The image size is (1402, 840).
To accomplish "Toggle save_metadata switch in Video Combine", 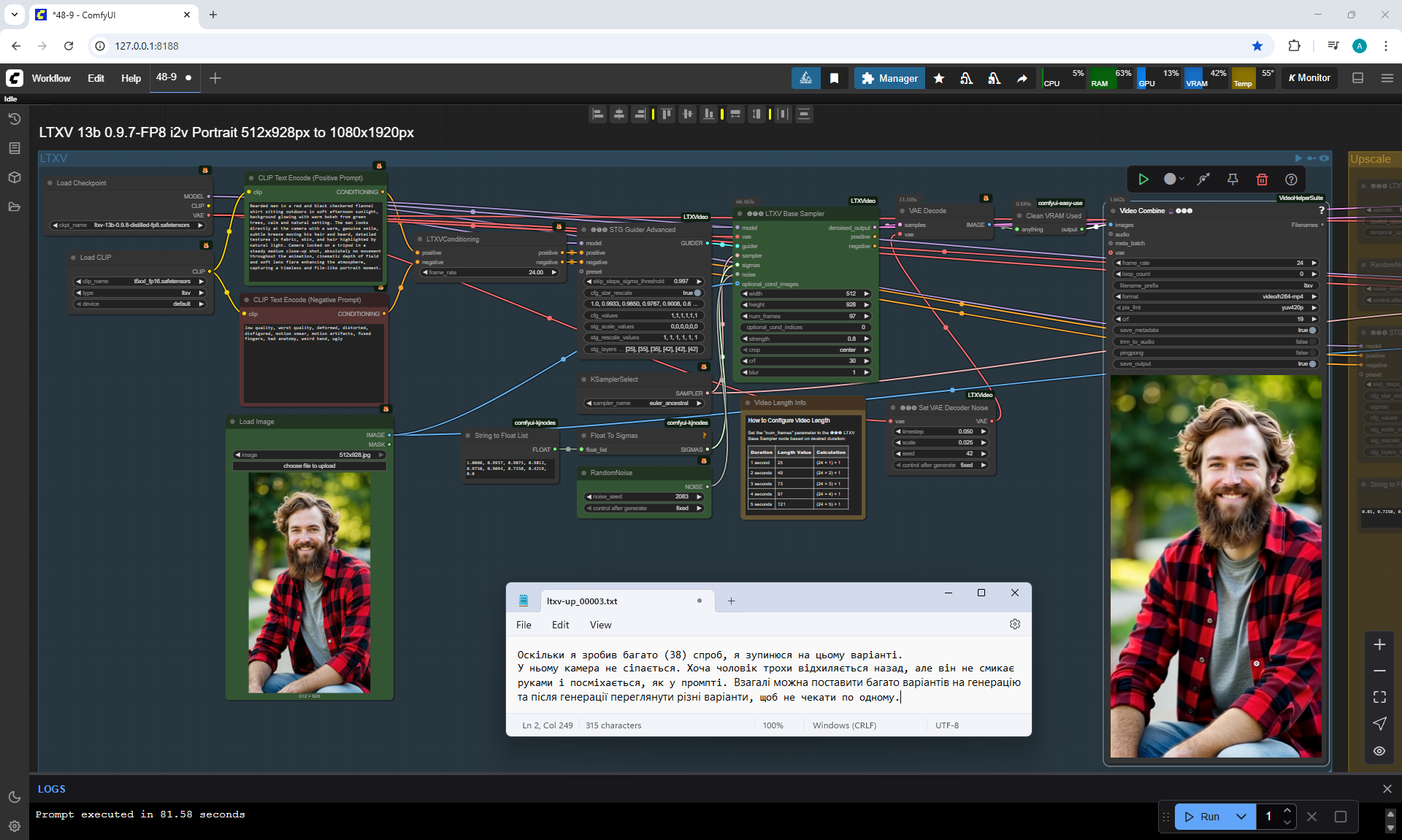I will tap(1311, 331).
